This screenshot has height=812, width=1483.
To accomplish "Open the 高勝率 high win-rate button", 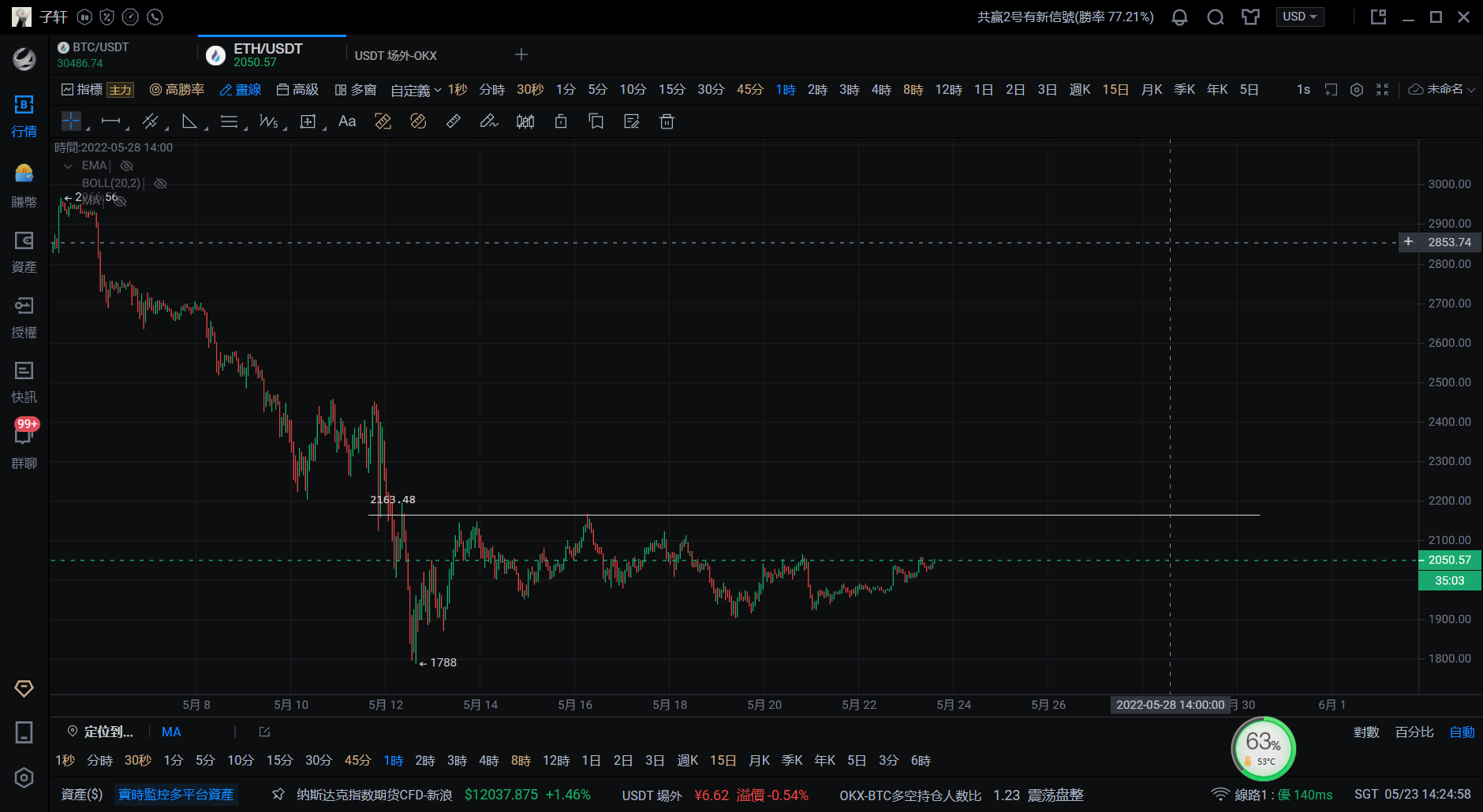I will pyautogui.click(x=177, y=90).
